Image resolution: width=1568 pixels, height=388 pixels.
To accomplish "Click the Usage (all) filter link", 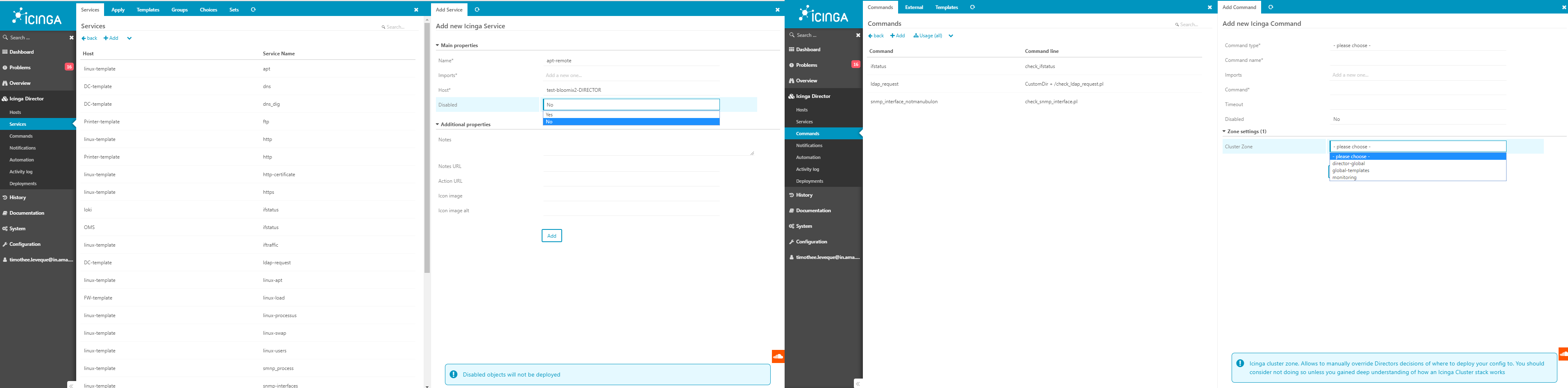I will click(928, 36).
